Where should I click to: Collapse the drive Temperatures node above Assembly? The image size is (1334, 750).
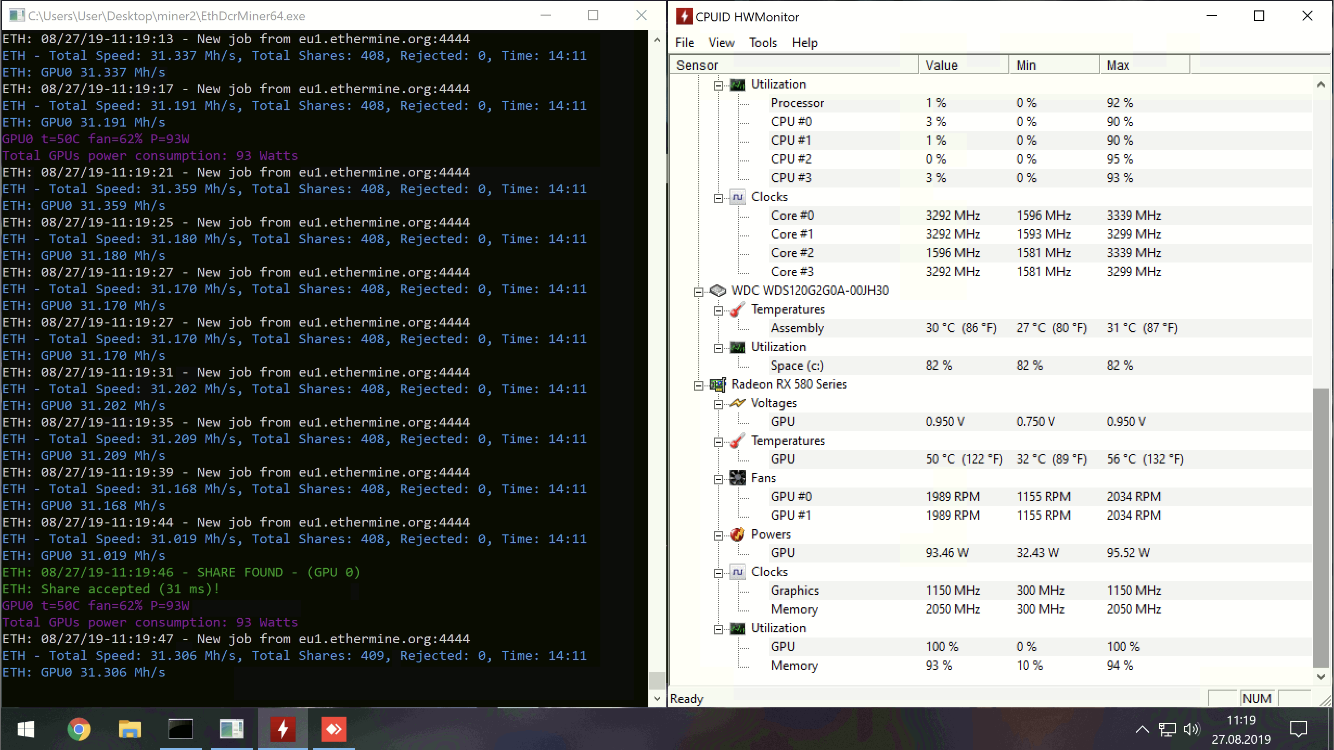tap(718, 310)
